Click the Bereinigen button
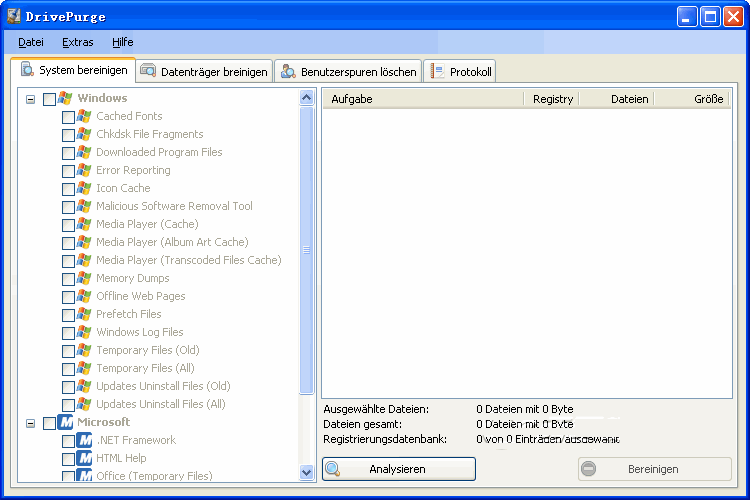 point(655,469)
